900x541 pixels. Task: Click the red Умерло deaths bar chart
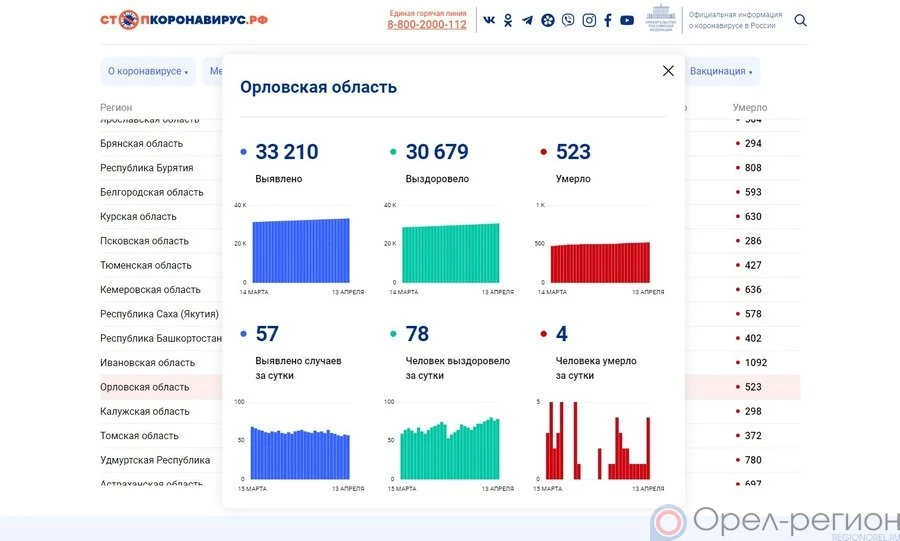click(600, 262)
